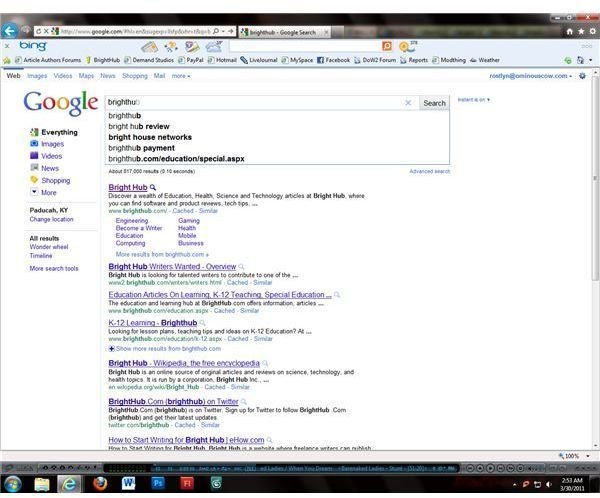Image resolution: width=600 pixels, height=498 pixels.
Task: Open Windows Start button
Action: point(13,484)
